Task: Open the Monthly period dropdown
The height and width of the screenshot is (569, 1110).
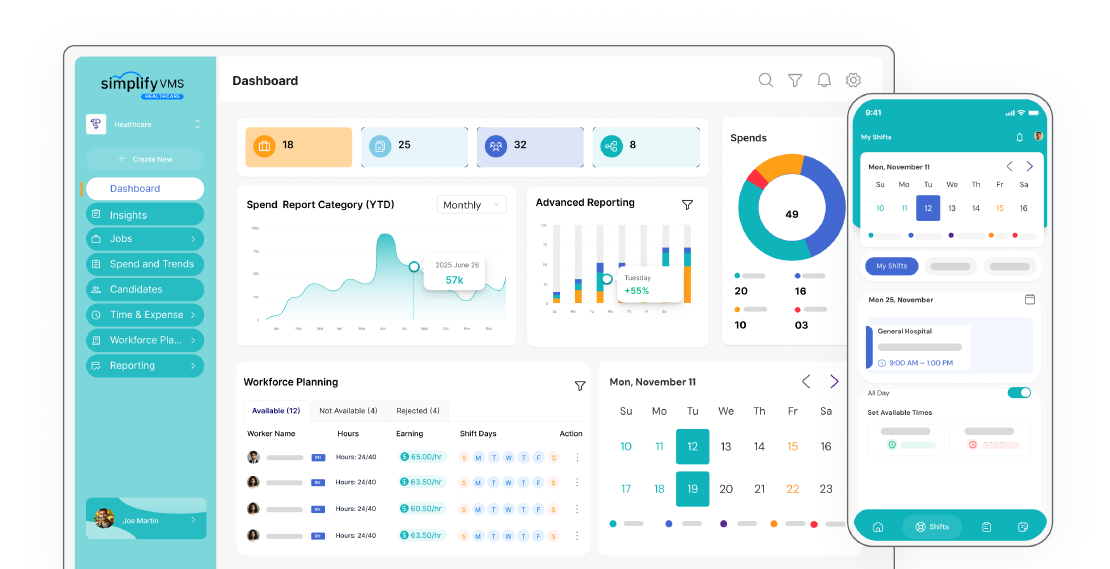Action: coord(471,205)
